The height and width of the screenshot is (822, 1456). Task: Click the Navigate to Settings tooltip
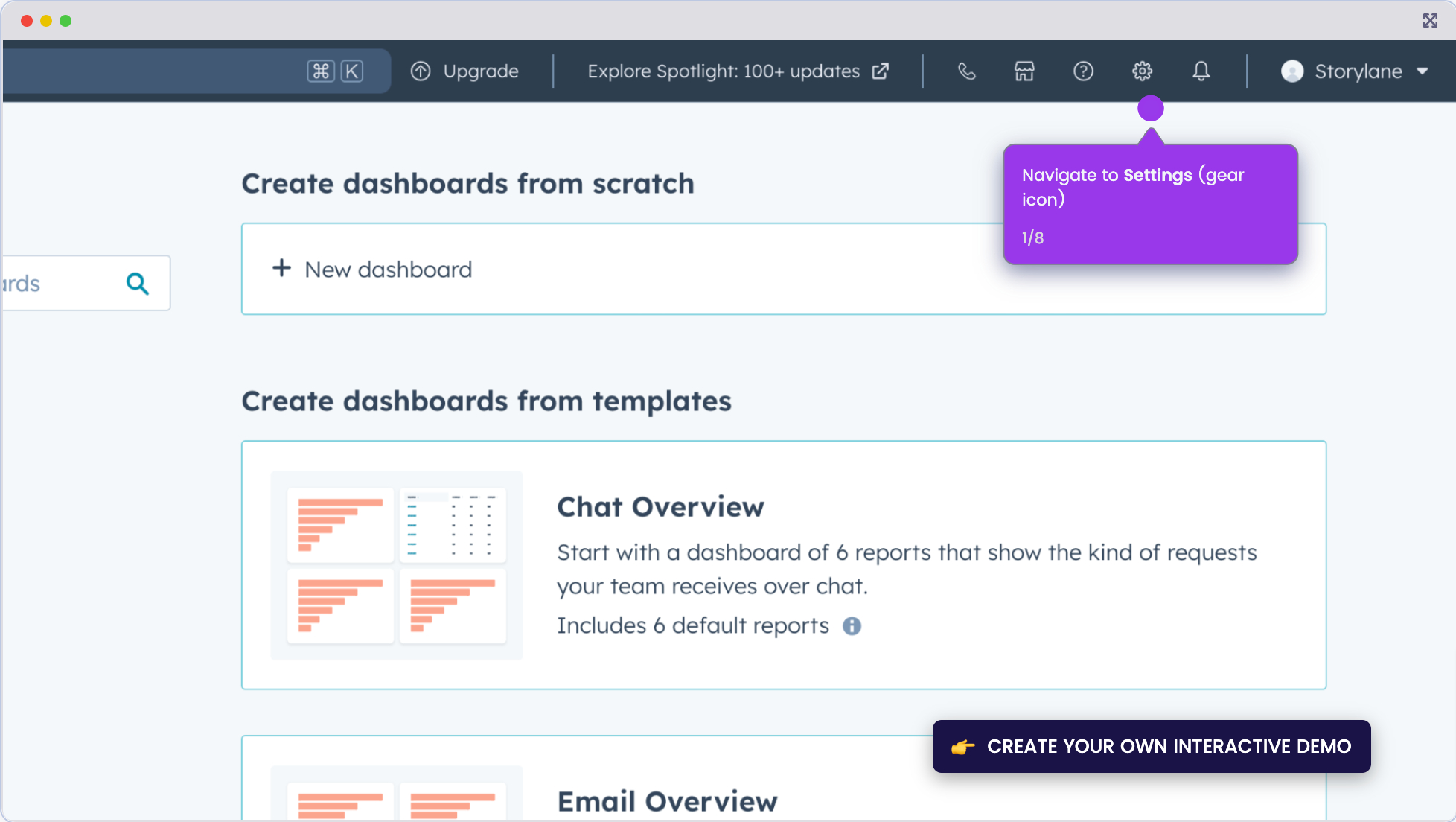point(1151,204)
